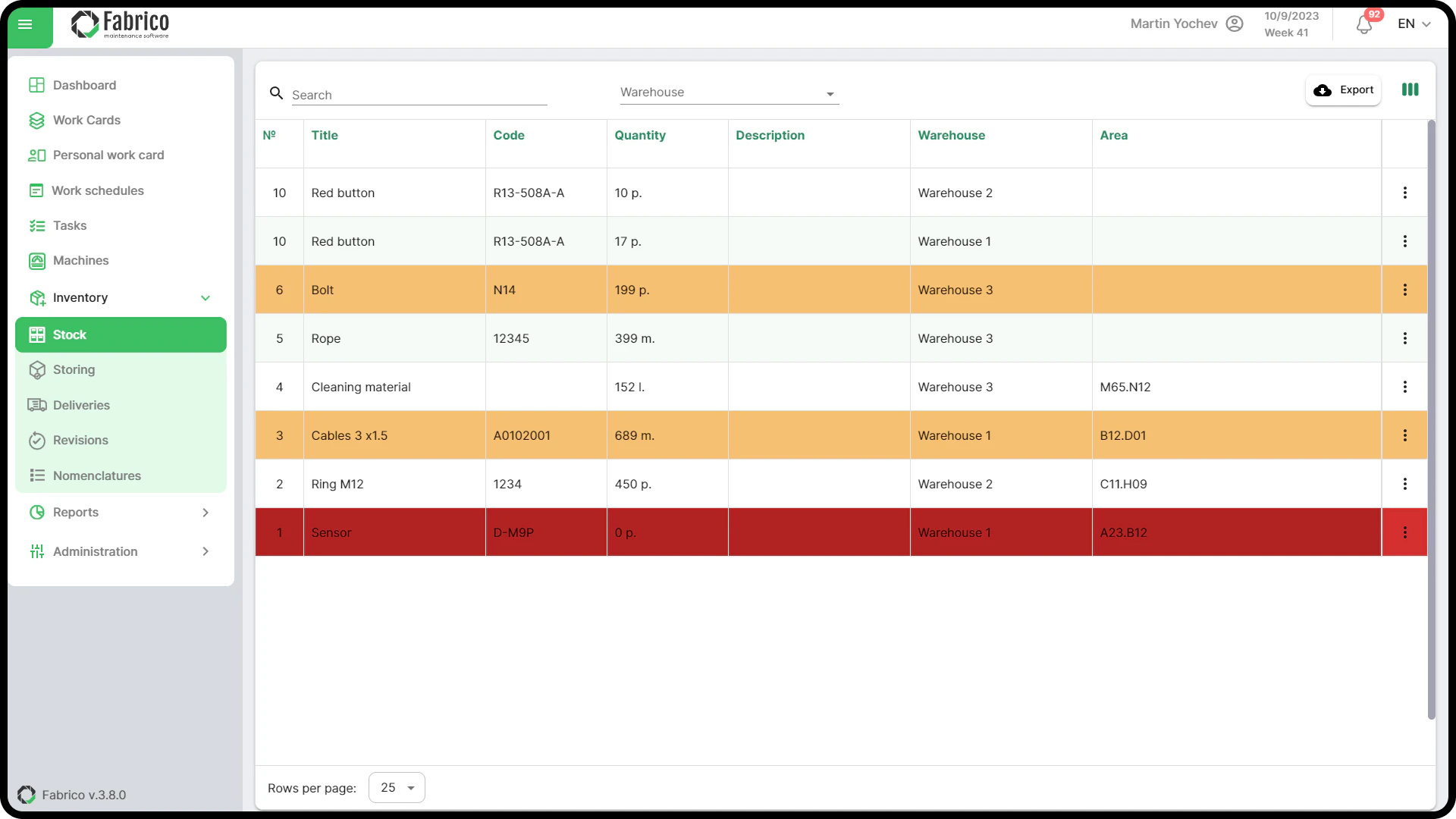Go to Work Cards page
Viewport: 1456px width, 819px height.
click(x=86, y=120)
